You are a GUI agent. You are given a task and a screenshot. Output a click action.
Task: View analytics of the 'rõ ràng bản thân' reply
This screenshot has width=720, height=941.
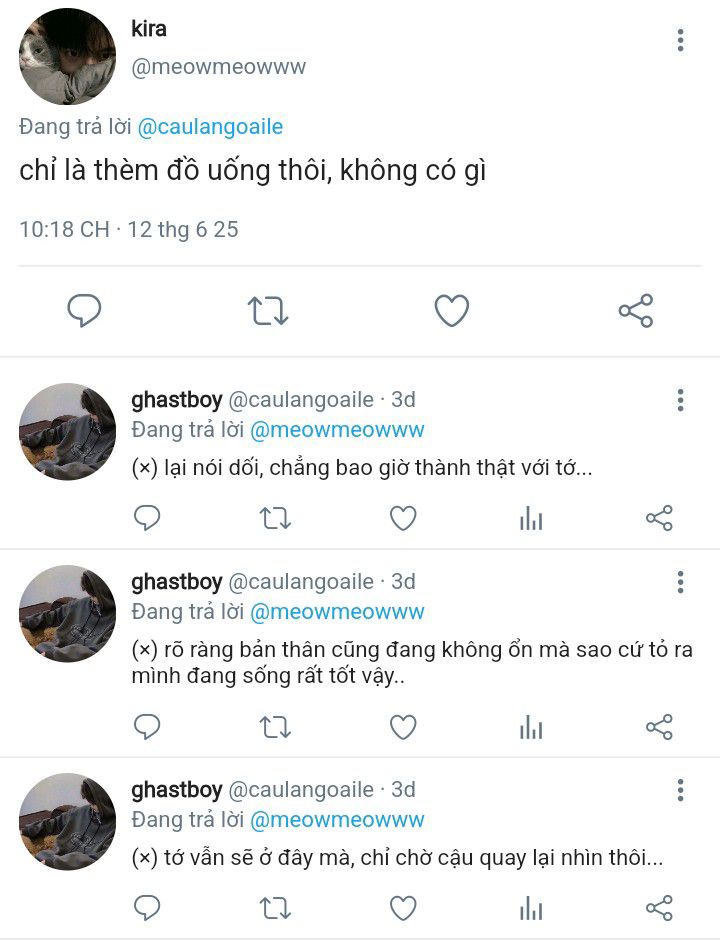click(531, 727)
